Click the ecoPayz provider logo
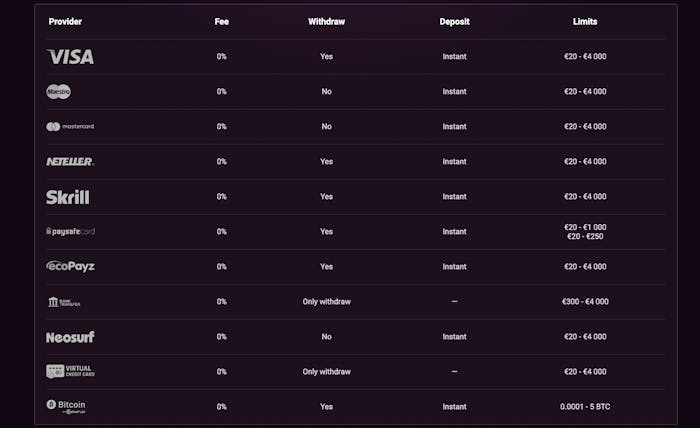700x428 pixels. tap(70, 266)
